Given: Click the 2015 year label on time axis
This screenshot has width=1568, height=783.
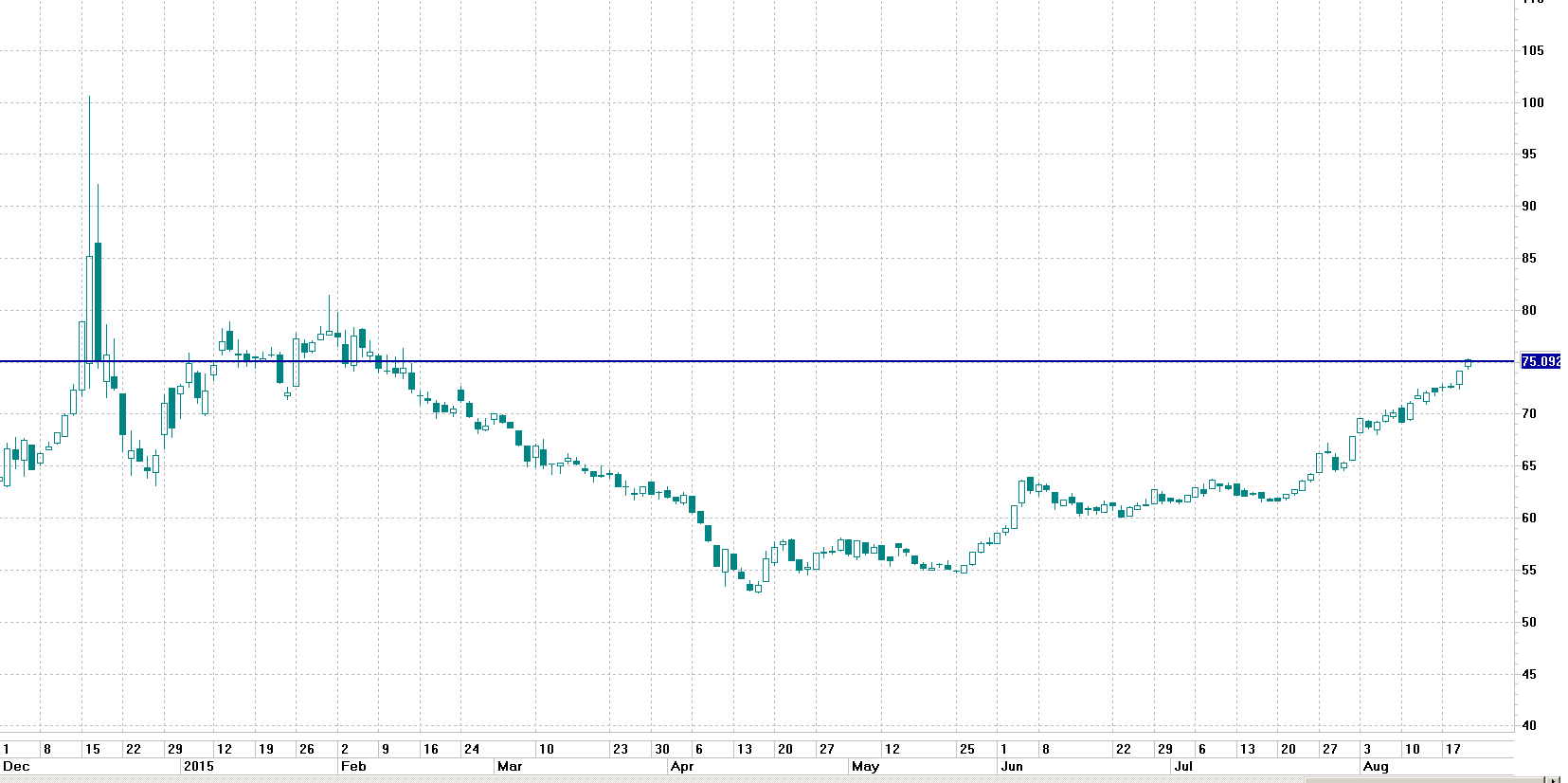Looking at the screenshot, I should pyautogui.click(x=199, y=766).
